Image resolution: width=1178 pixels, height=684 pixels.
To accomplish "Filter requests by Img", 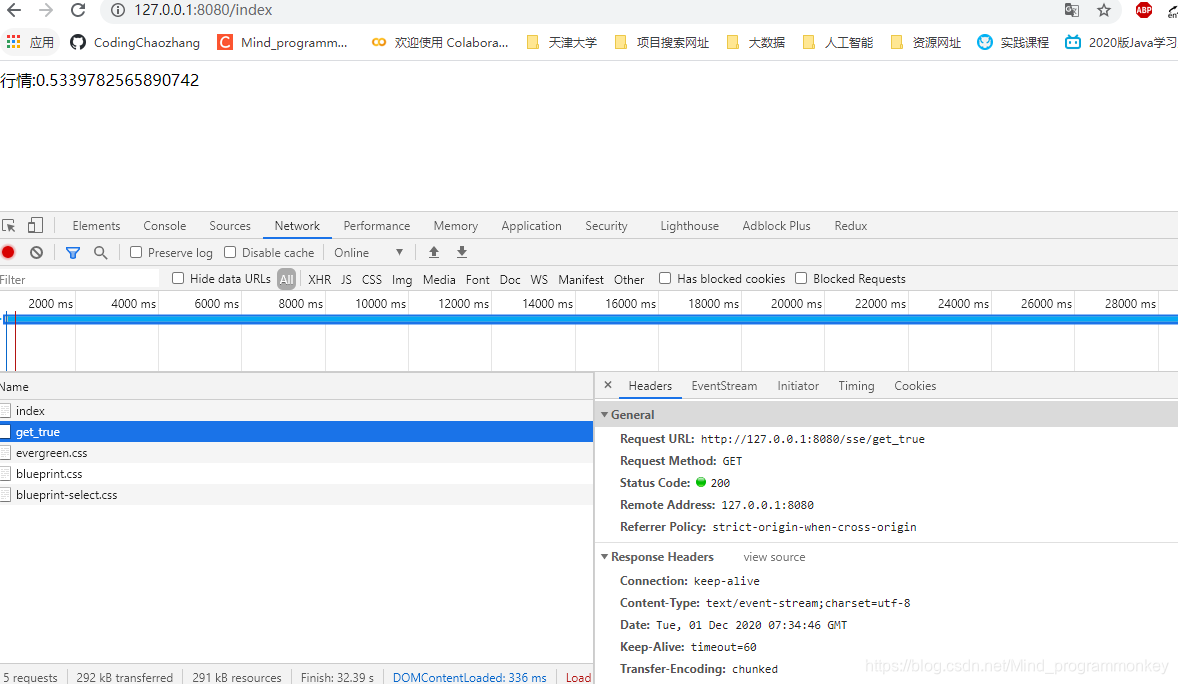I will 402,279.
